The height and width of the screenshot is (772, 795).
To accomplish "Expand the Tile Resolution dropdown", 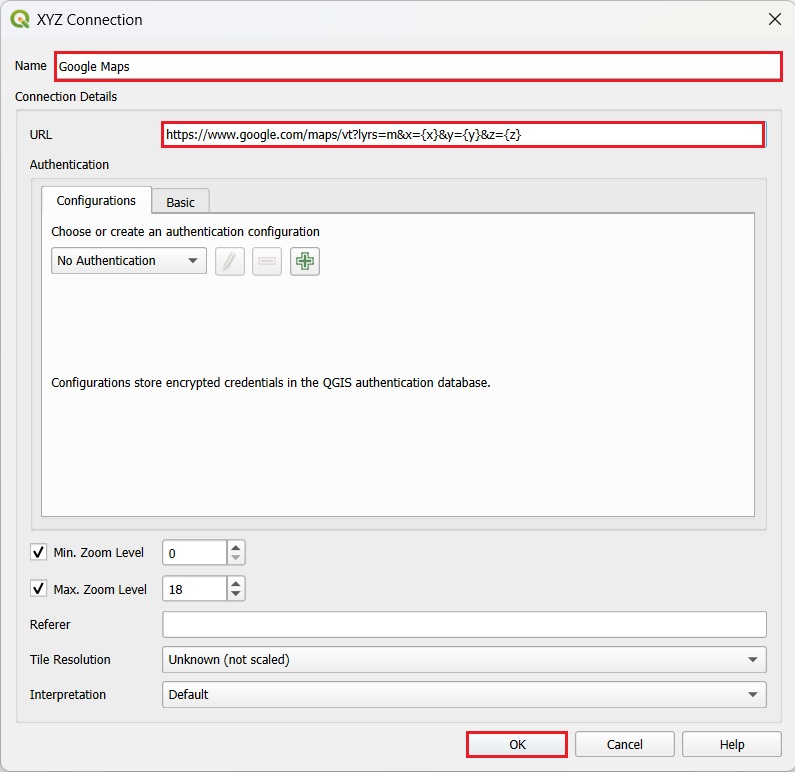I will (x=464, y=660).
